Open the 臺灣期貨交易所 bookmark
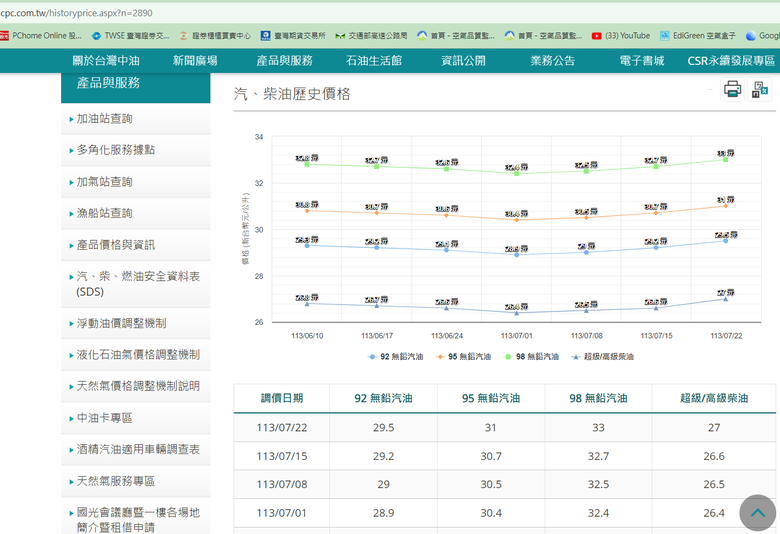This screenshot has width=780, height=534. pyautogui.click(x=293, y=36)
